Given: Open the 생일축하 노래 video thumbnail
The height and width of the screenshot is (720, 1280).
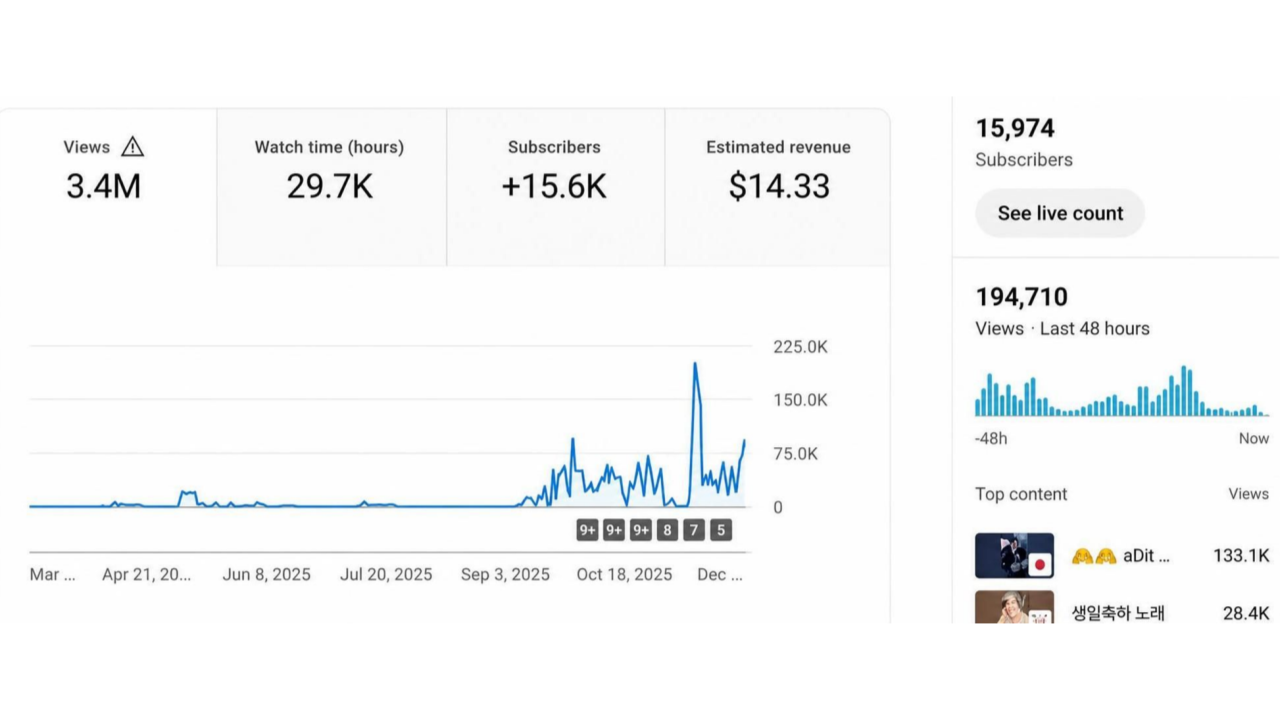Looking at the screenshot, I should click(x=1014, y=608).
